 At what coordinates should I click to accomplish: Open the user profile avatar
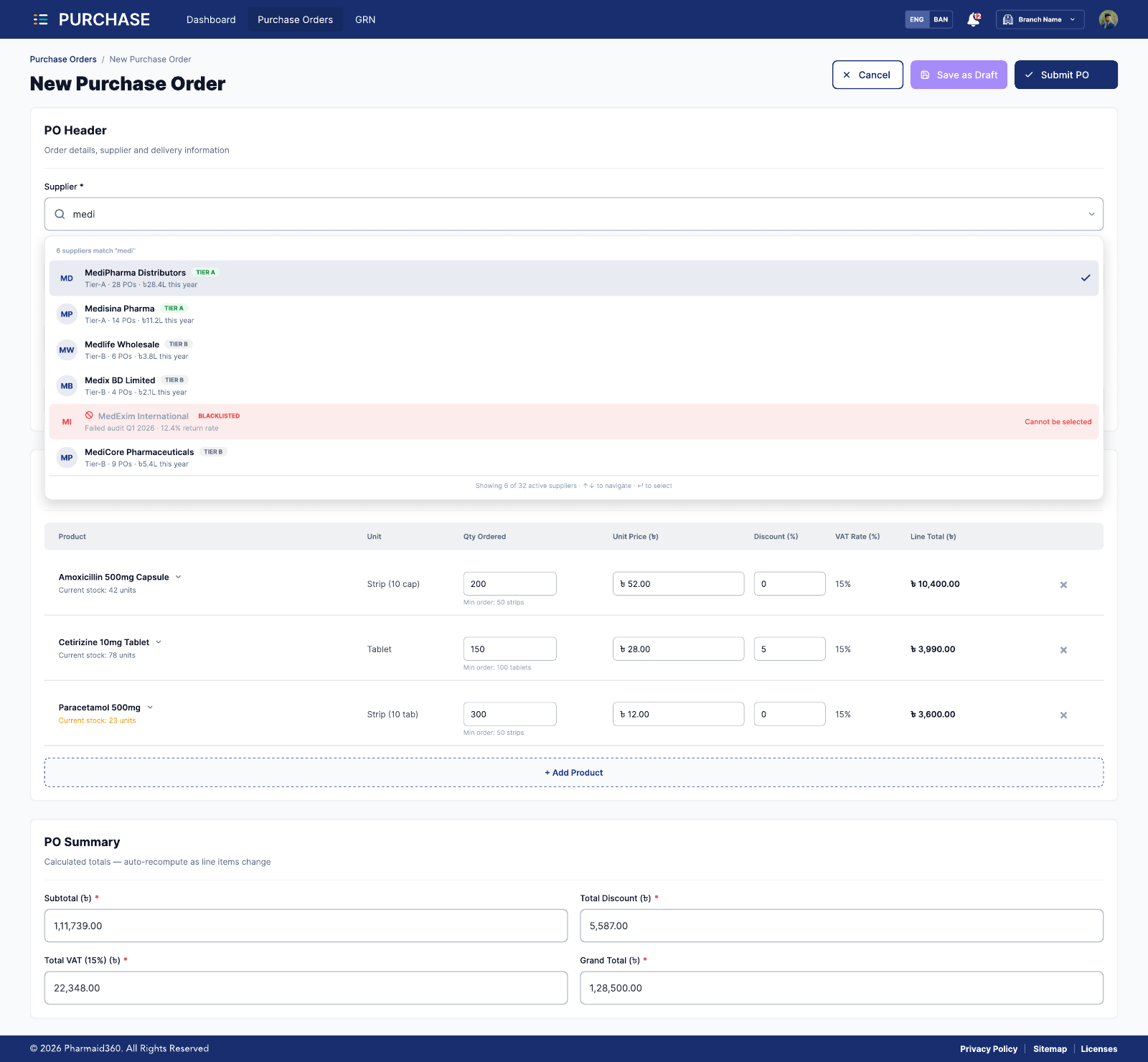[1108, 19]
